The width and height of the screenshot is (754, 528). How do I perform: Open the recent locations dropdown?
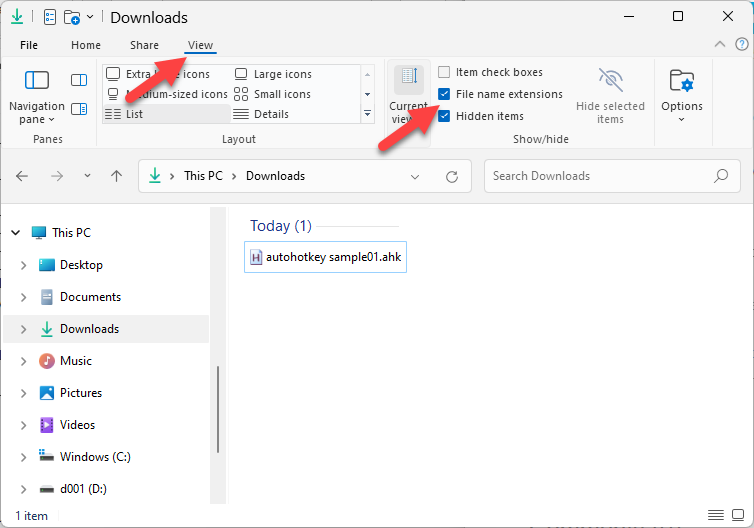[87, 176]
